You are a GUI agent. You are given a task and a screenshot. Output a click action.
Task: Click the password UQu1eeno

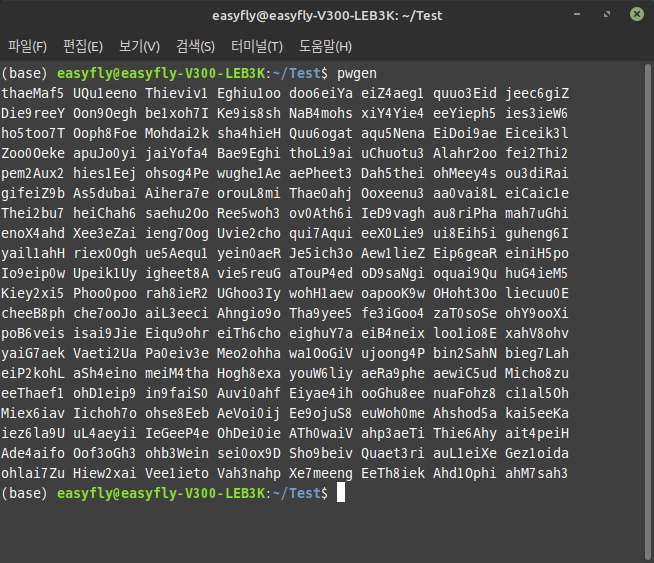click(x=105, y=93)
